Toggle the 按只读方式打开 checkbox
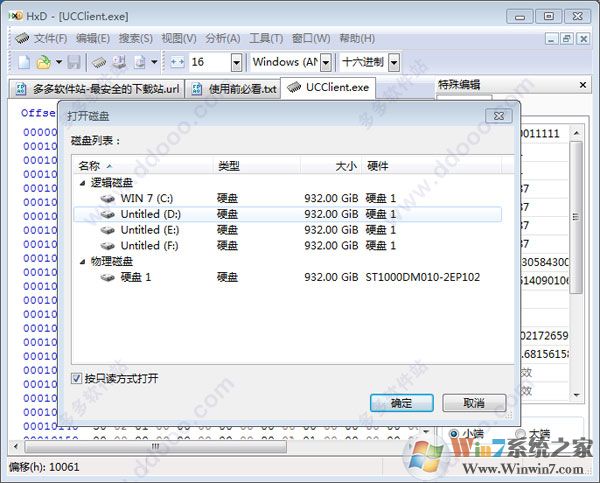Screen dimensions: 600x483 pyautogui.click(x=76, y=379)
